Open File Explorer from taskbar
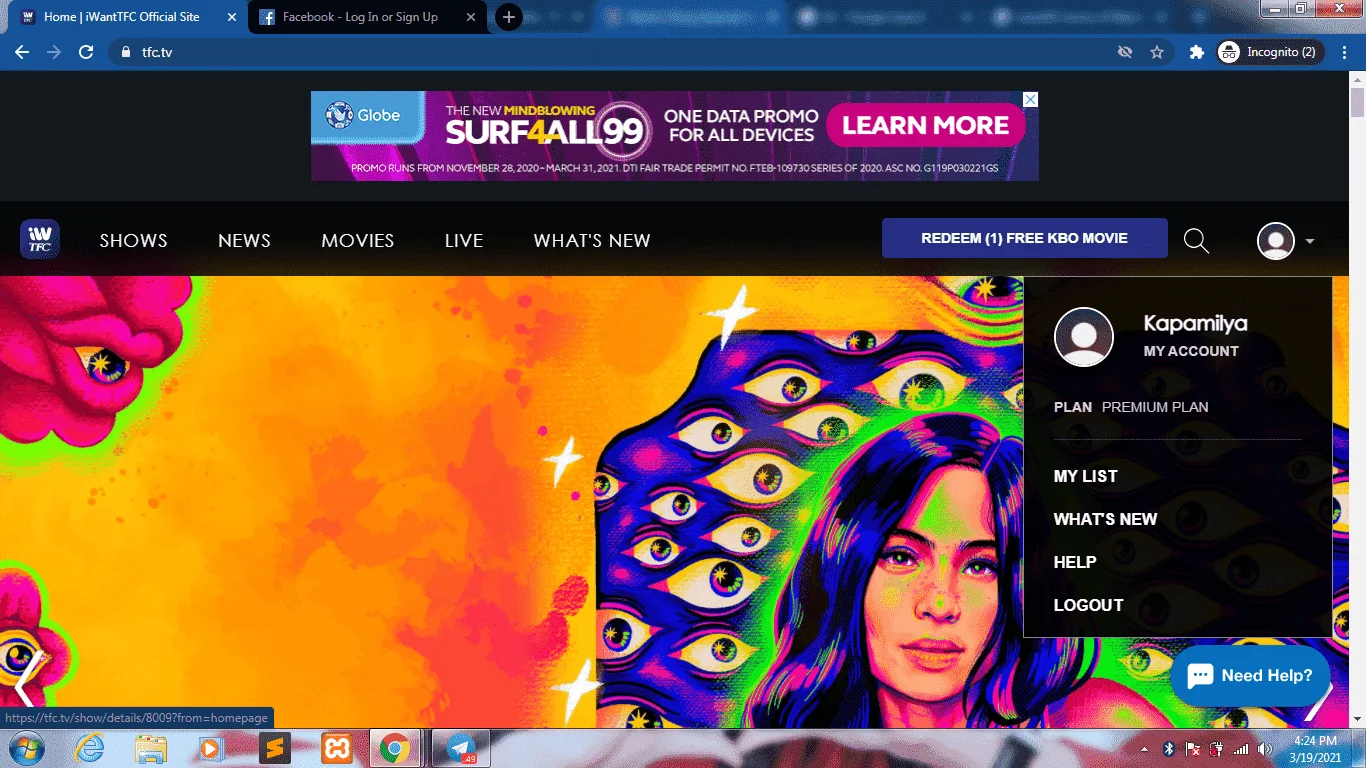Screen dimensions: 1366x768 coord(151,748)
